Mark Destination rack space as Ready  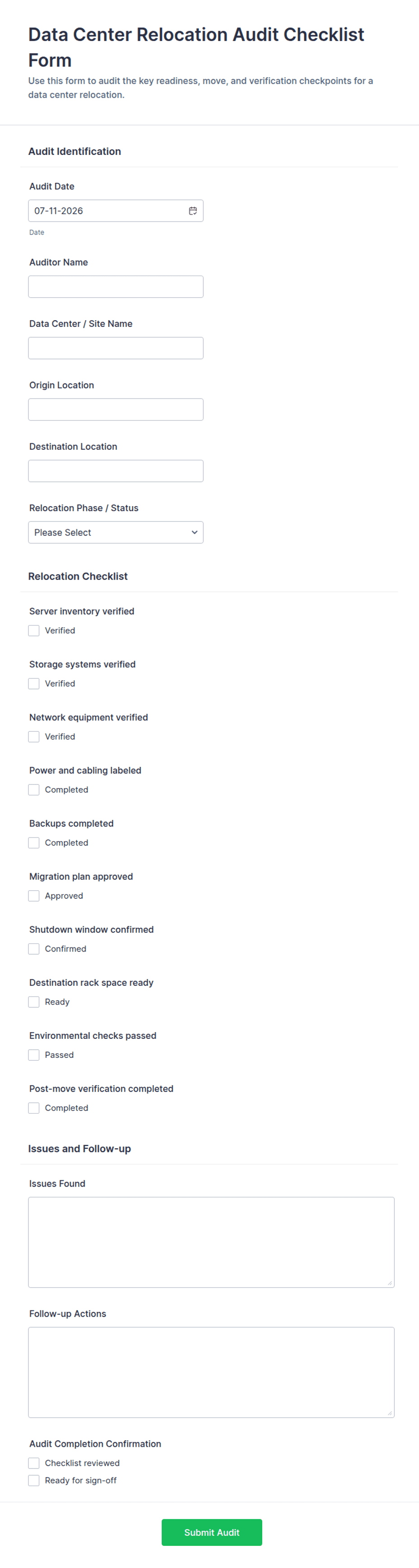coord(34,1002)
